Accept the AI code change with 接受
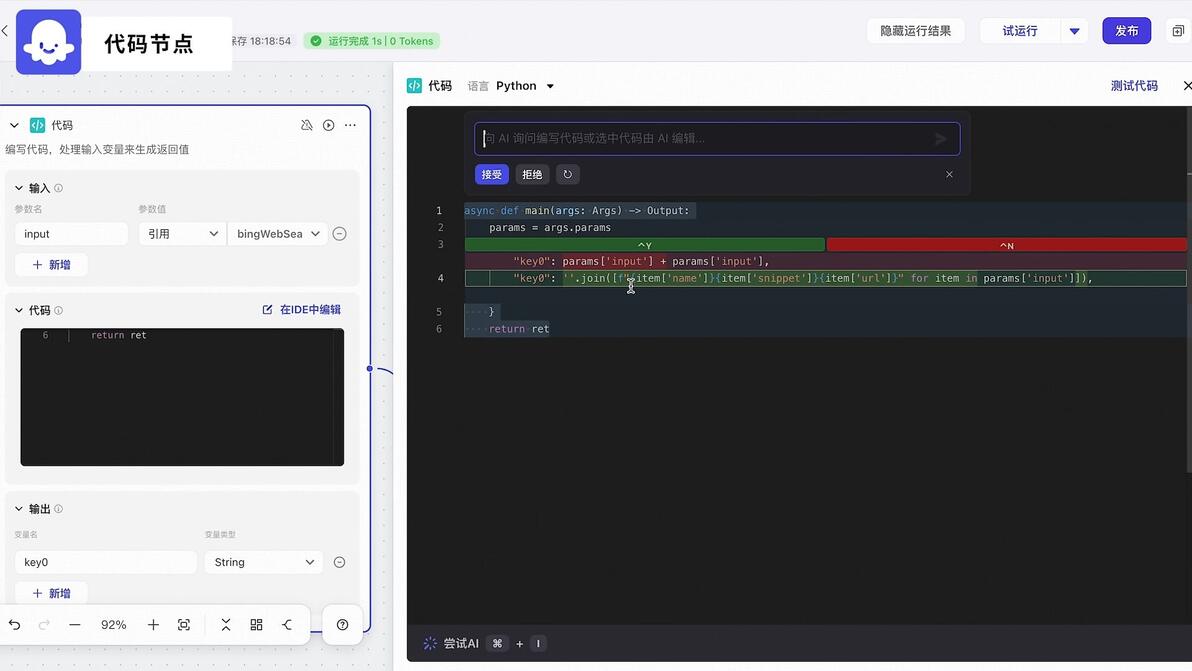Viewport: 1192px width, 671px height. pyautogui.click(x=492, y=175)
